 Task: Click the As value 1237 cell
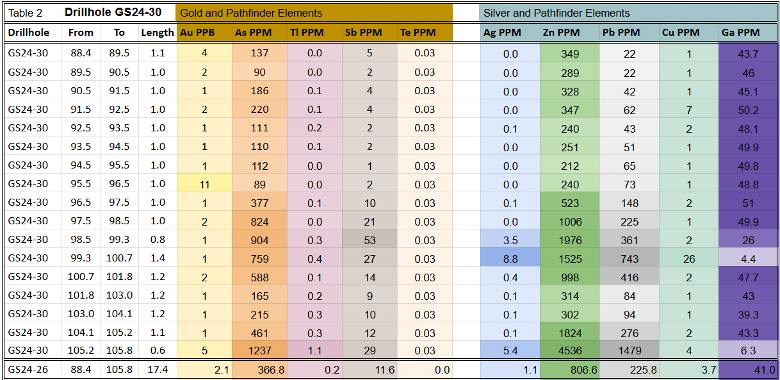[259, 351]
